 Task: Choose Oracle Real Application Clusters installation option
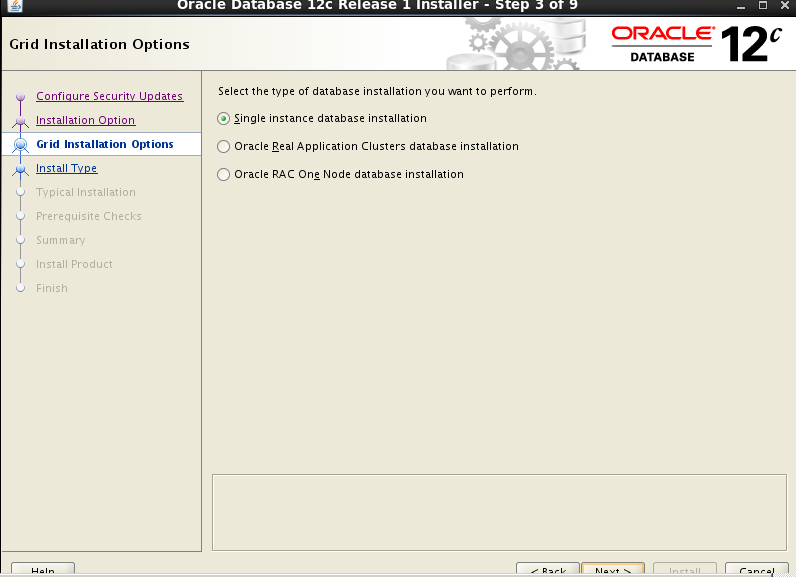tap(223, 146)
